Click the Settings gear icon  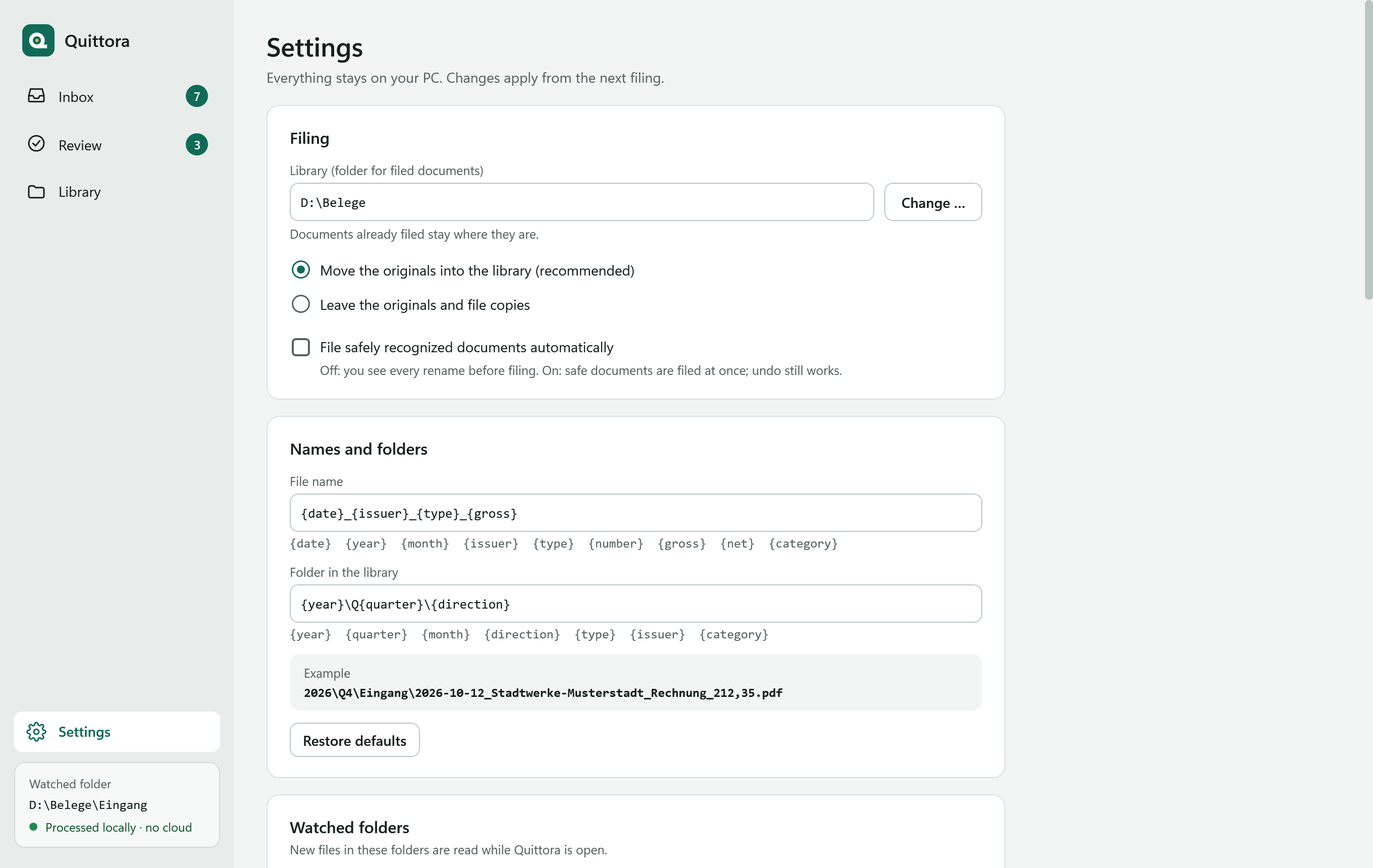pyautogui.click(x=36, y=732)
